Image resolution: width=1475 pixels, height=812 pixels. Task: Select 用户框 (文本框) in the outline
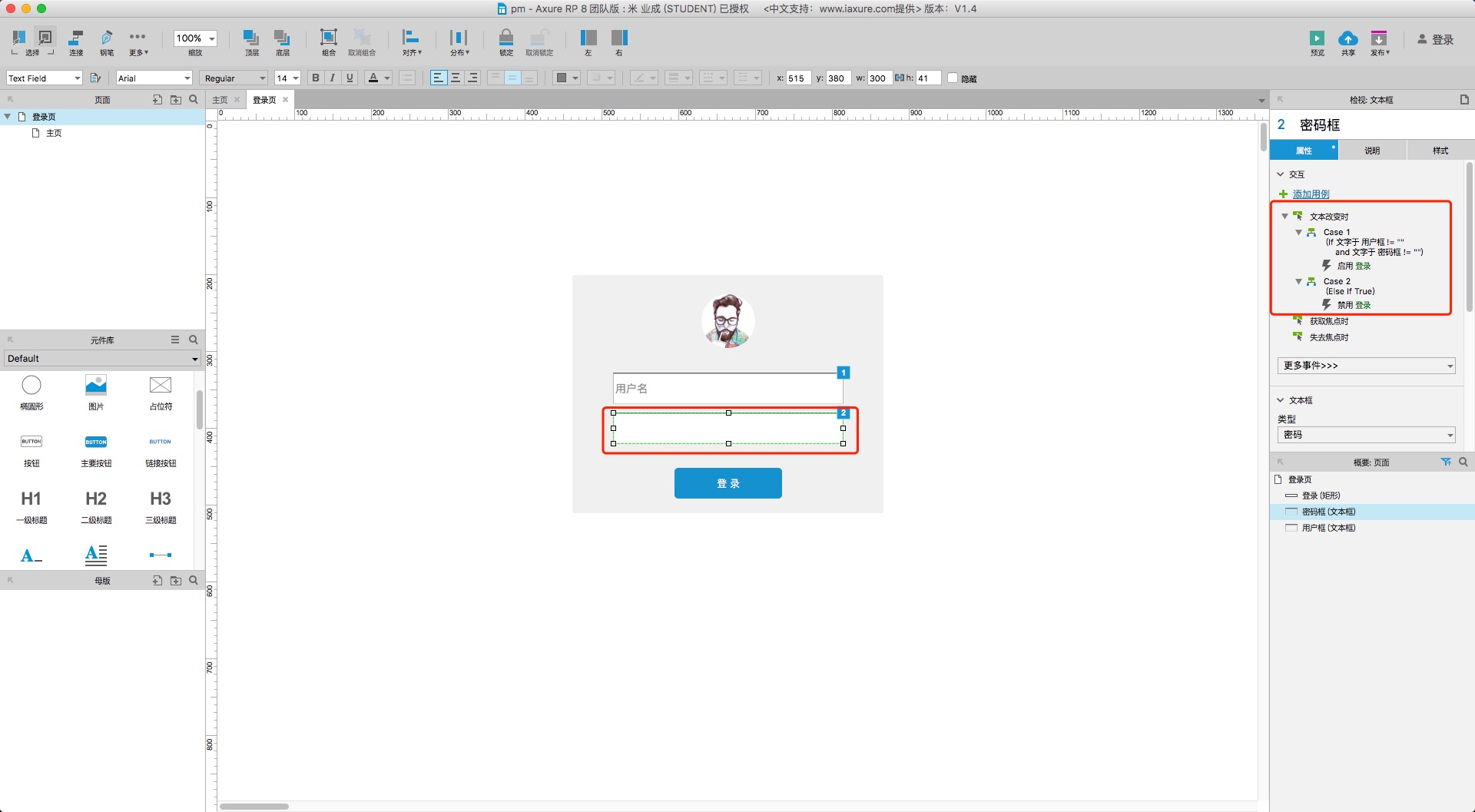tap(1328, 528)
